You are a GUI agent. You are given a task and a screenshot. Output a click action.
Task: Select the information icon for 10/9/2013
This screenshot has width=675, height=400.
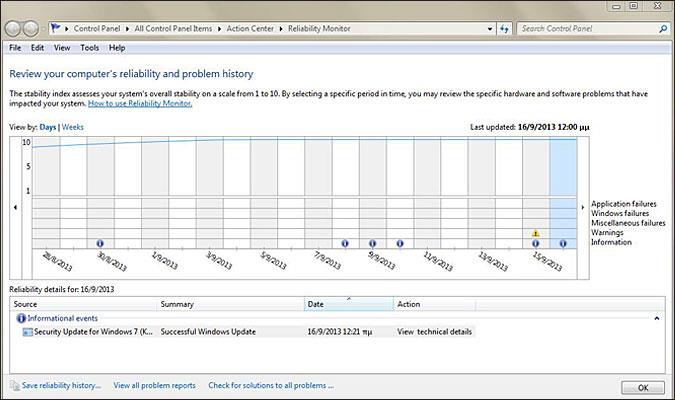click(x=399, y=243)
